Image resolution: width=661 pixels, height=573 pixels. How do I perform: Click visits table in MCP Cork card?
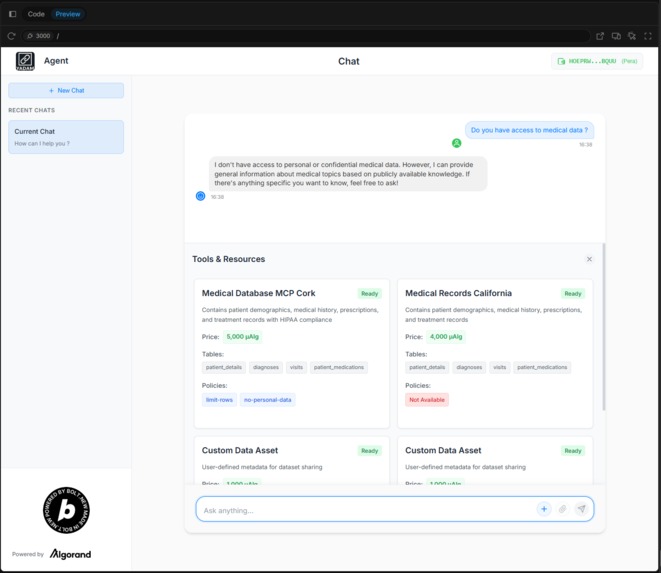296,367
